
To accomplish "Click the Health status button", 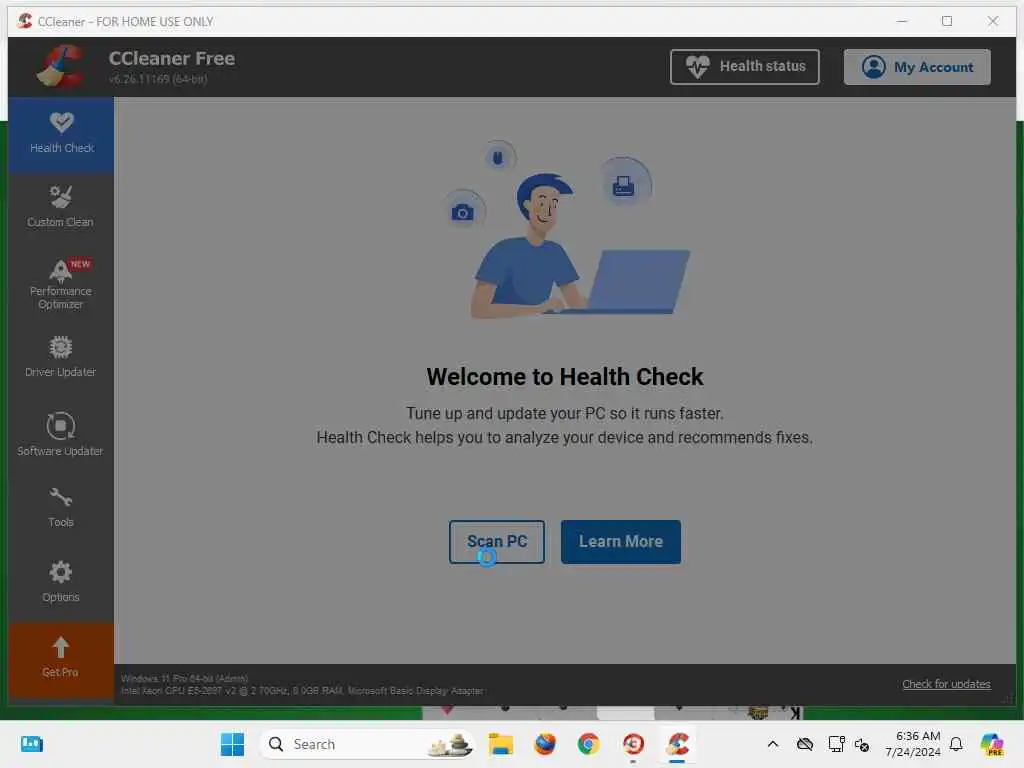I will tap(744, 67).
